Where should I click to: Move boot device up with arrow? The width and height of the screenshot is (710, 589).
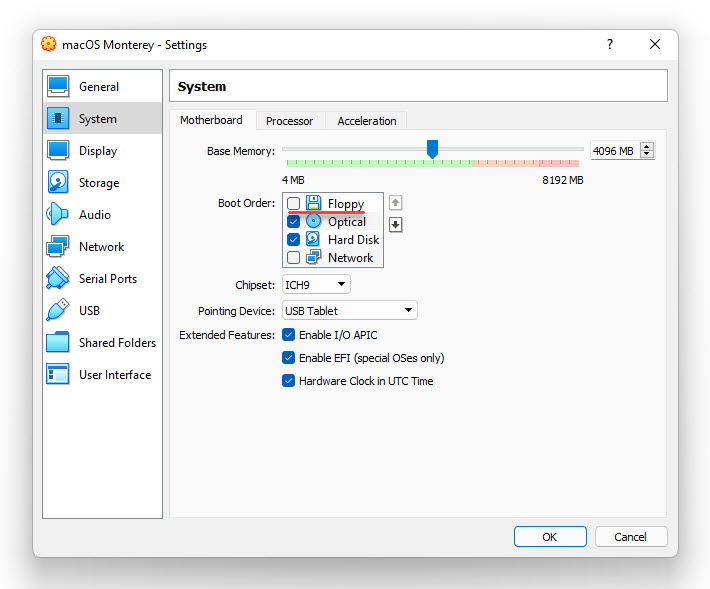click(395, 203)
